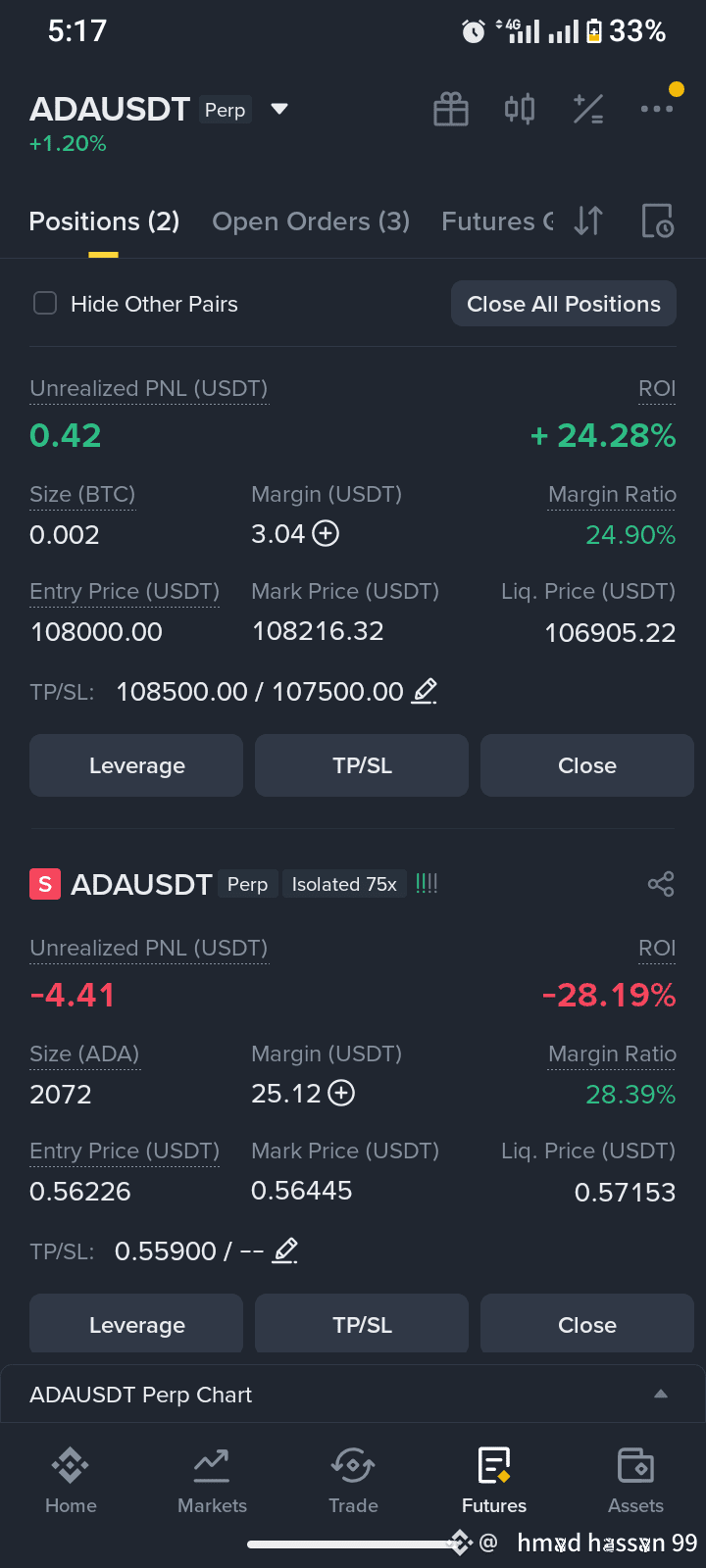This screenshot has width=706, height=1568.
Task: Edit TP/SL pencil for ADA position
Action: 284,1251
